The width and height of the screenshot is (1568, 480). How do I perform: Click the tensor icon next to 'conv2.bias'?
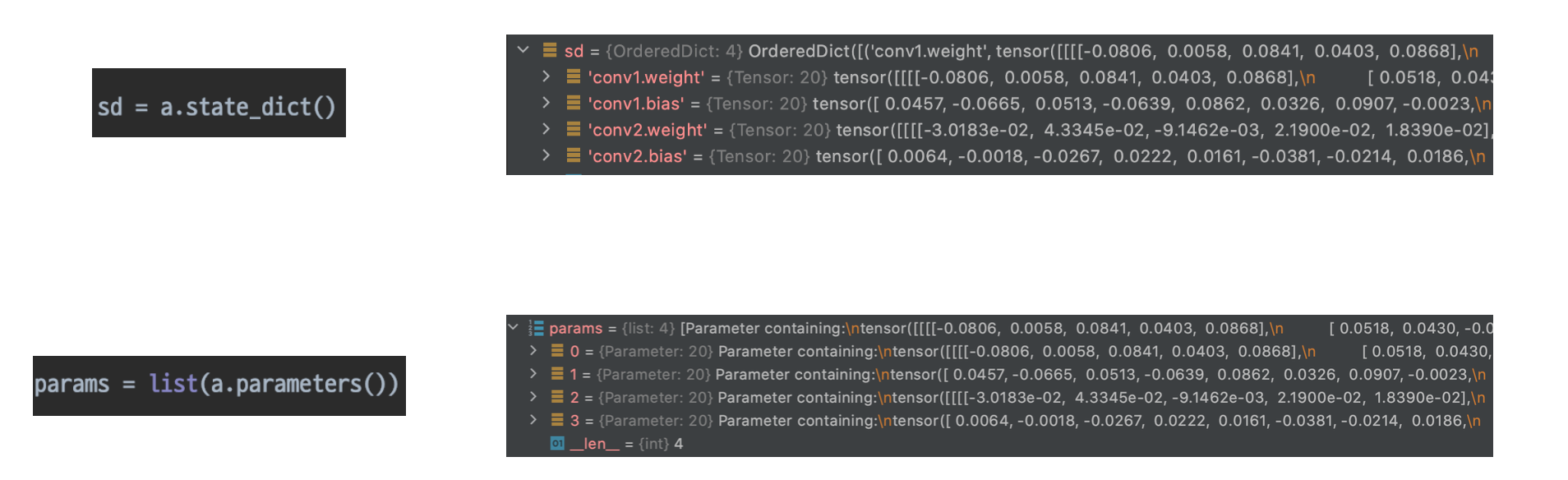point(574,156)
